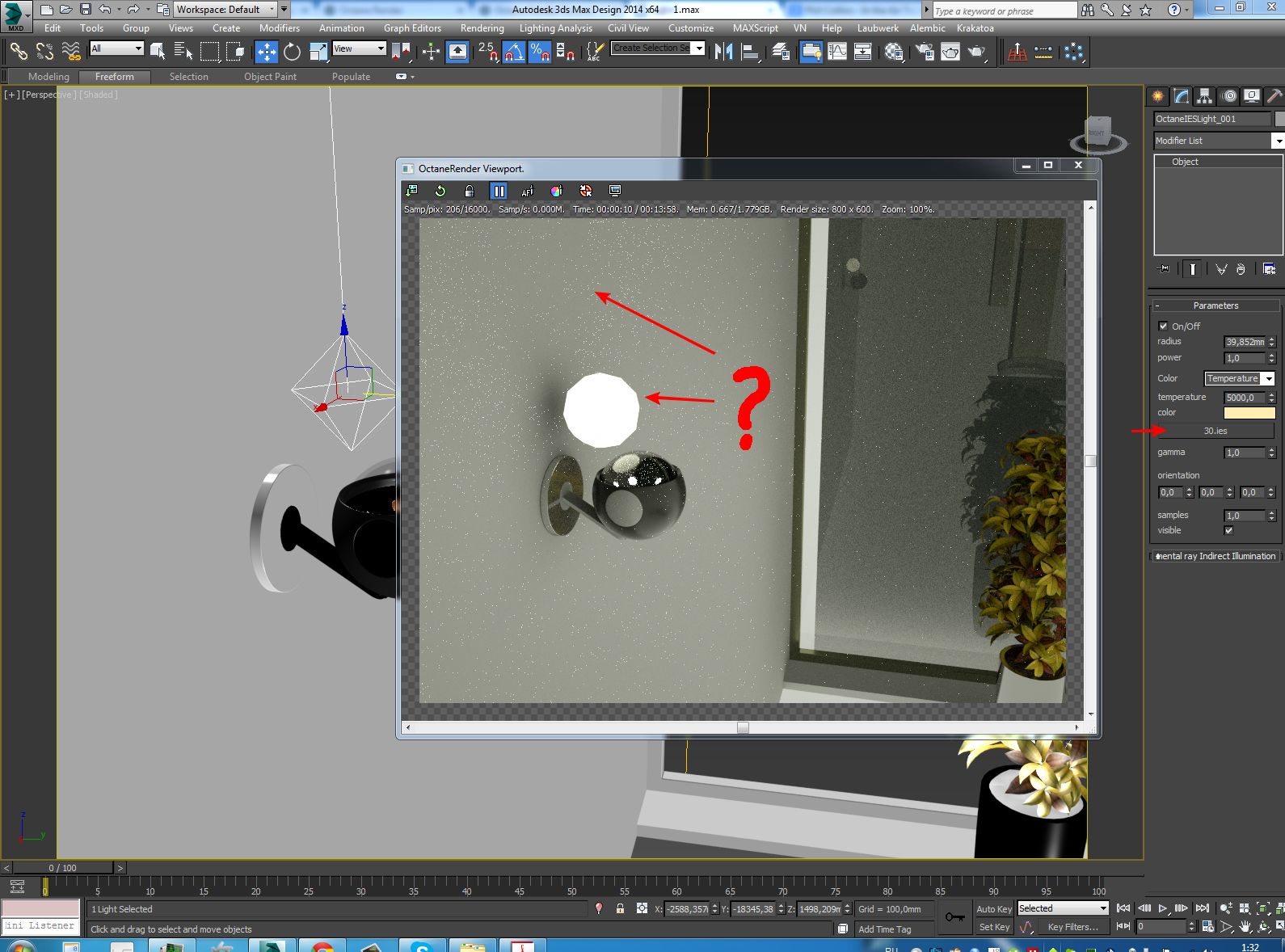The width and height of the screenshot is (1285, 952).
Task: Toggle the Angle Snap icon
Action: 513,53
